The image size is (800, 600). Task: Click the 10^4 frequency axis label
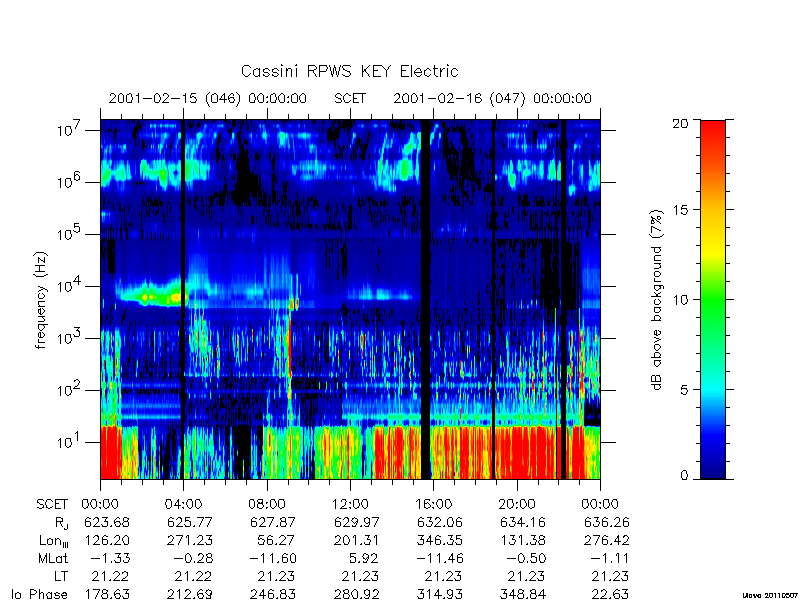click(69, 285)
